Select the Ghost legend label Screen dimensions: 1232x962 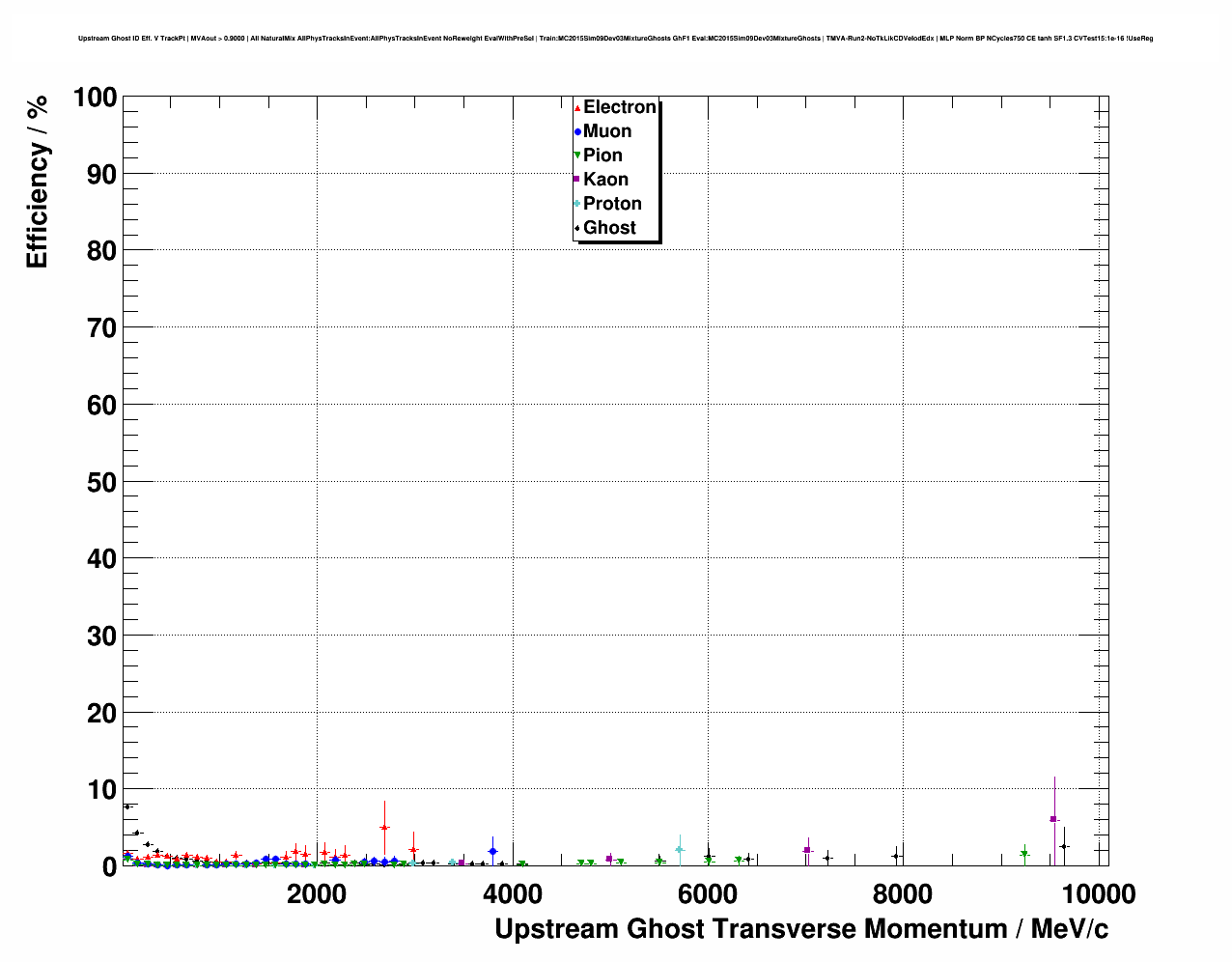point(609,228)
